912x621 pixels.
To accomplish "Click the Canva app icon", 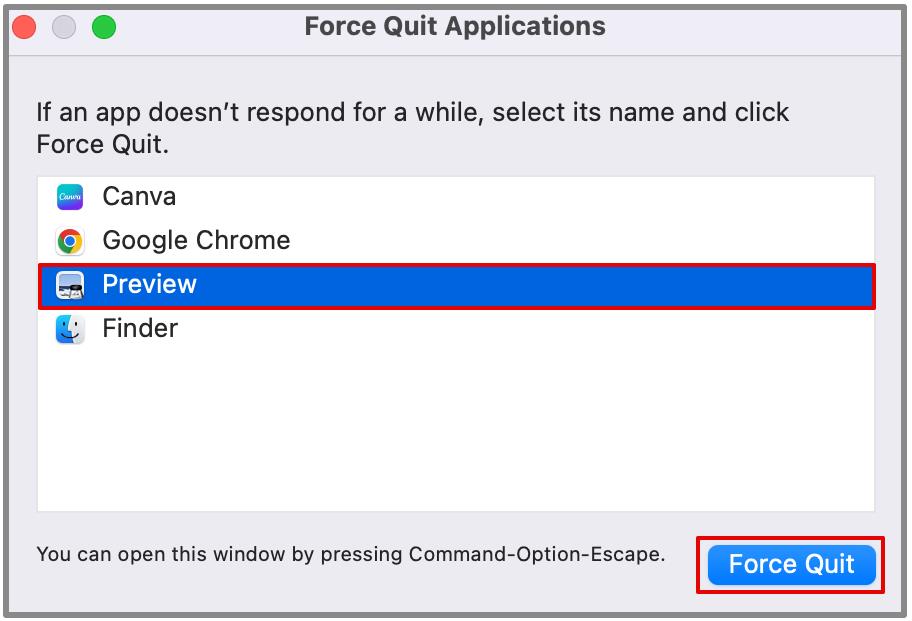I will pos(70,197).
